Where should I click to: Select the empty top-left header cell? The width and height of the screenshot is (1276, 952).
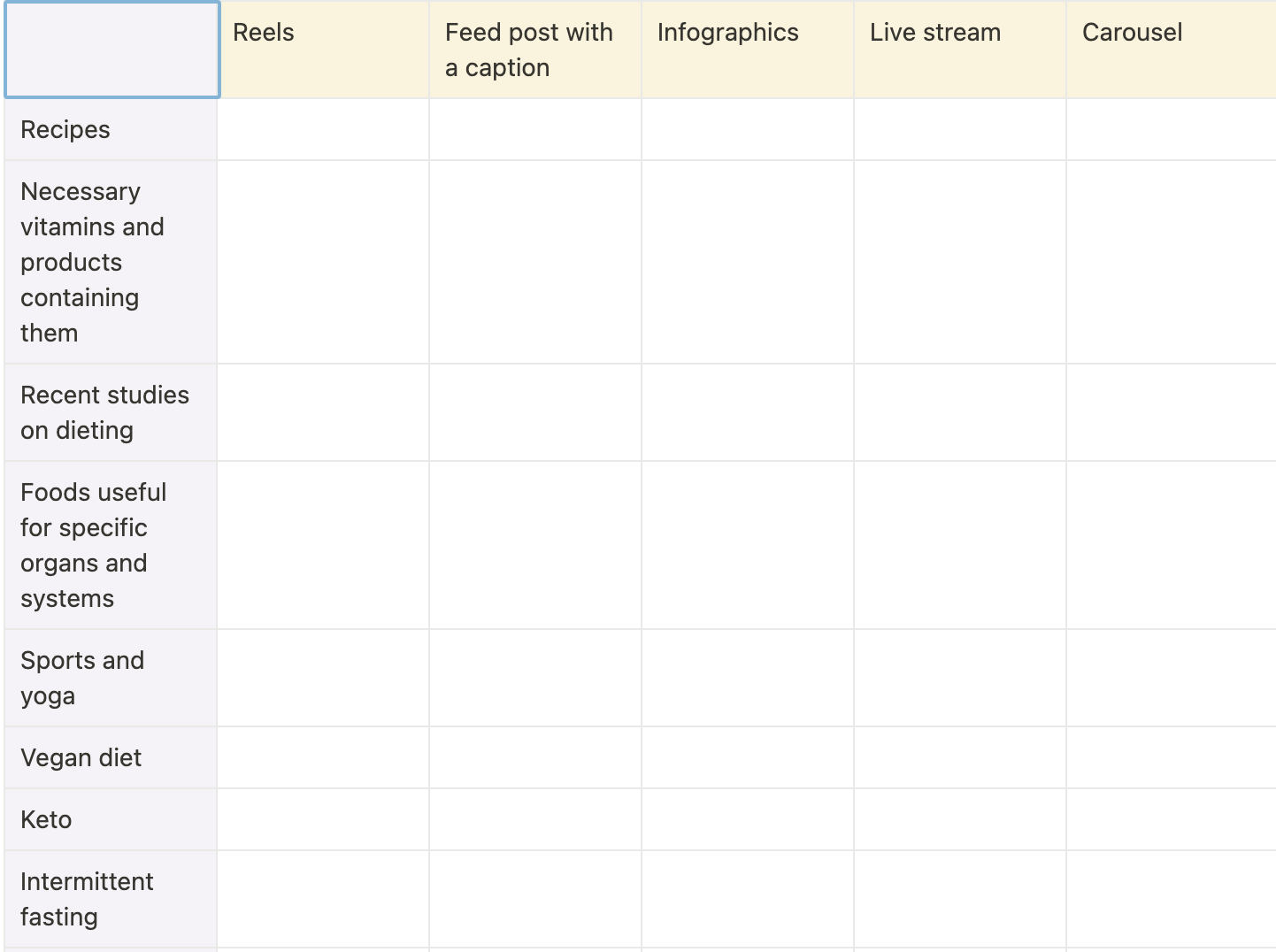click(111, 50)
